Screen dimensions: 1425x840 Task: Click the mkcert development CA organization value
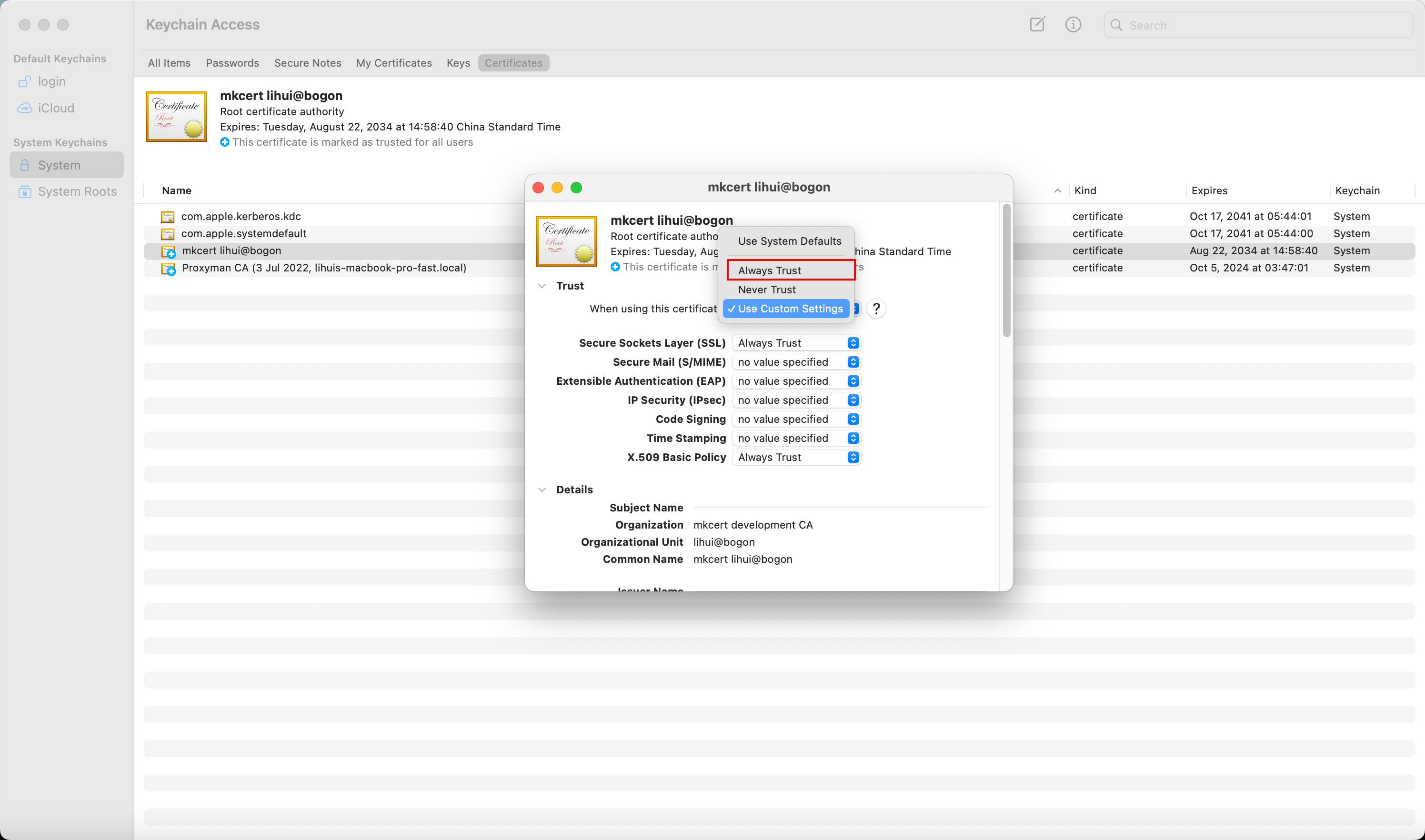tap(753, 525)
